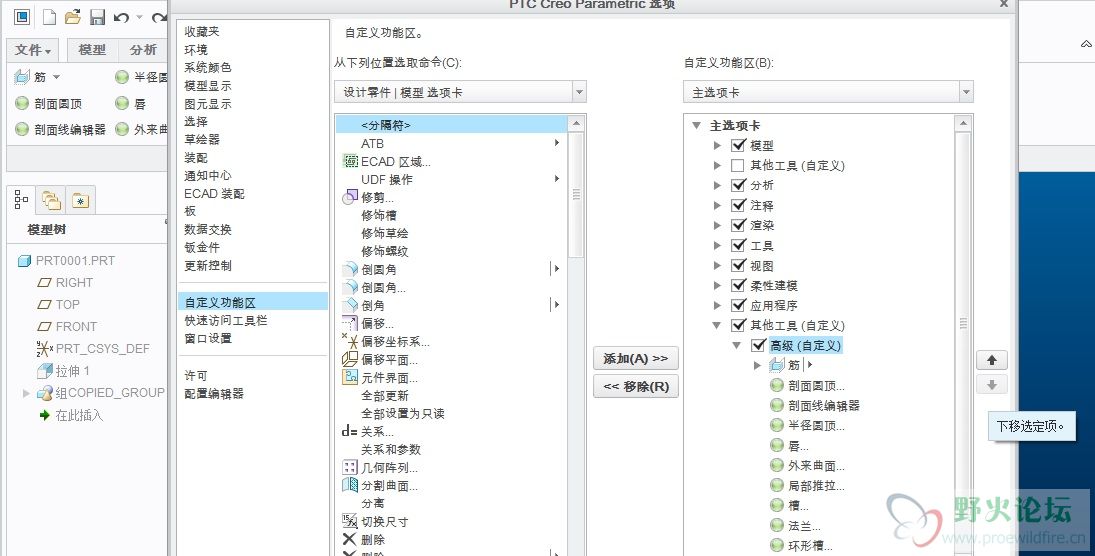Viewport: 1095px width, 556px height.
Task: Select the 修剪... command in the list
Action: (x=368, y=198)
